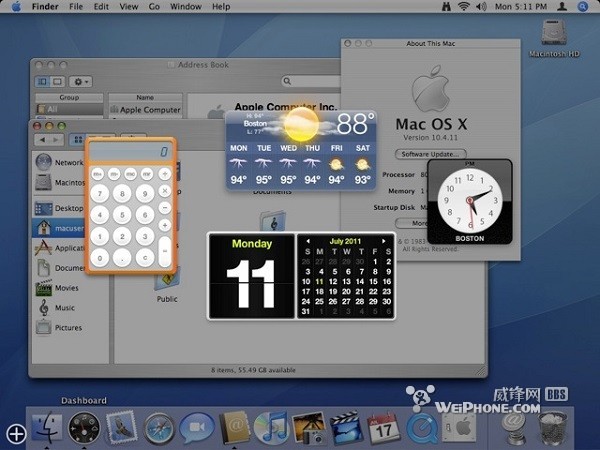Image resolution: width=600 pixels, height=450 pixels.
Task: Open Spotlight search in the menu bar
Action: 583,7
